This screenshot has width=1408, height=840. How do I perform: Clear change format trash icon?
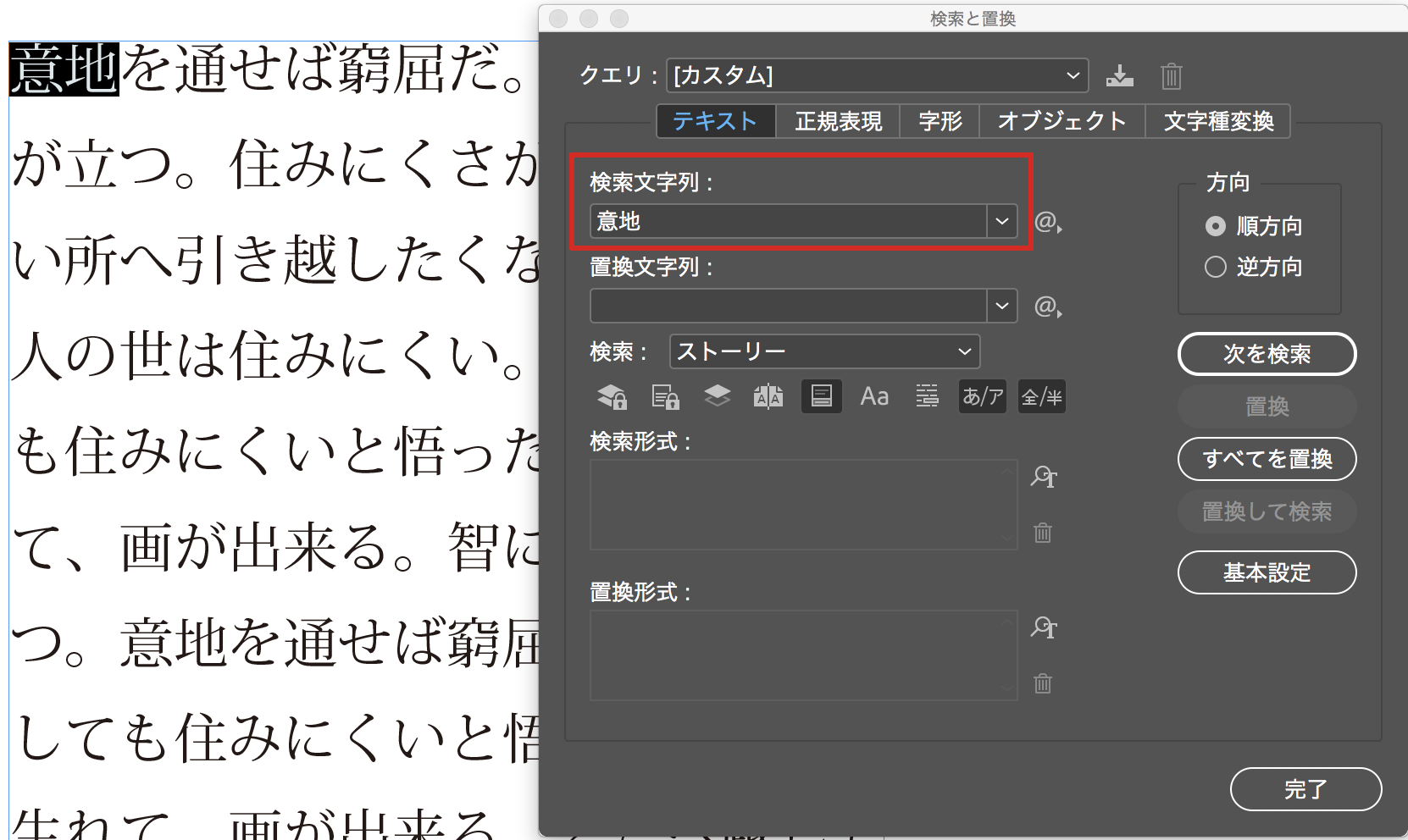pyautogui.click(x=1043, y=683)
